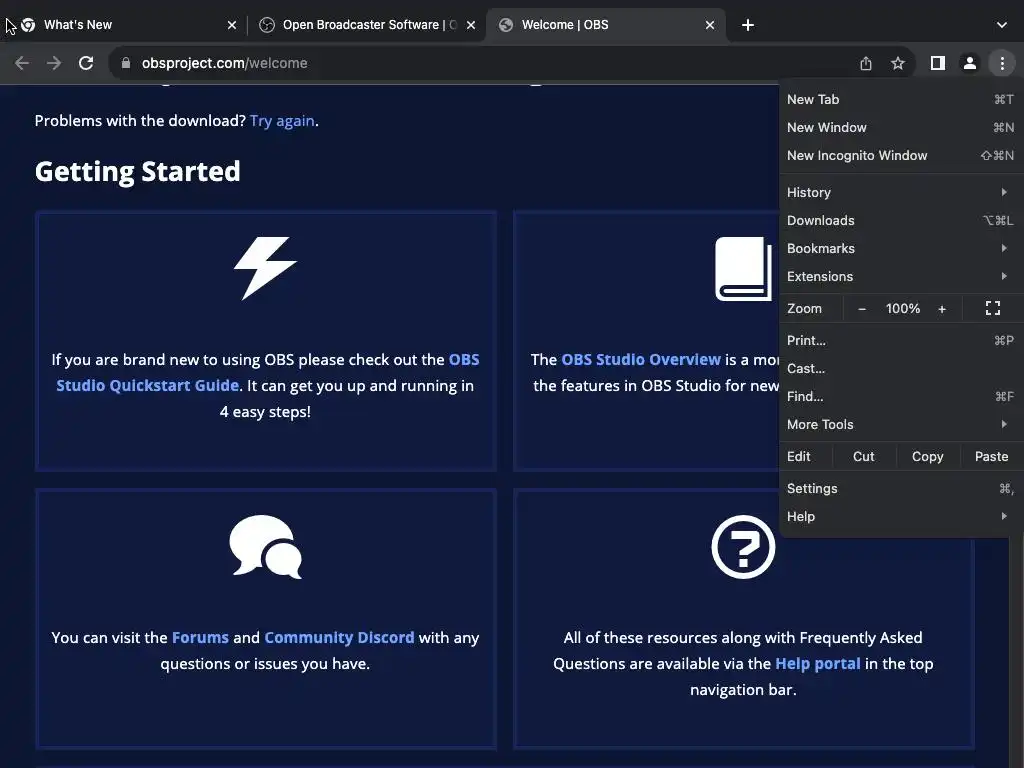Viewport: 1024px width, 768px height.
Task: Choose New Tab from the menu
Action: coord(900,99)
